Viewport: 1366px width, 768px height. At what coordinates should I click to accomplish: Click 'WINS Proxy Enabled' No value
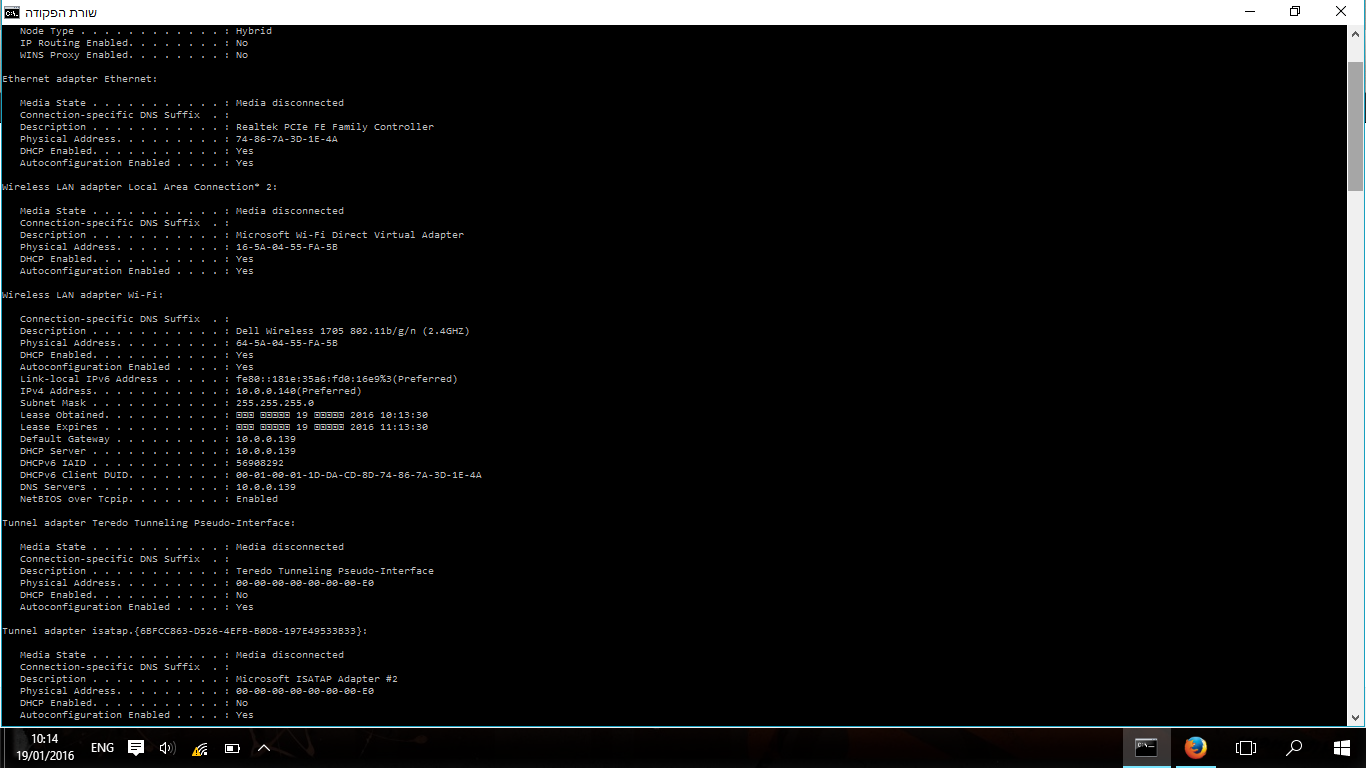[242, 55]
